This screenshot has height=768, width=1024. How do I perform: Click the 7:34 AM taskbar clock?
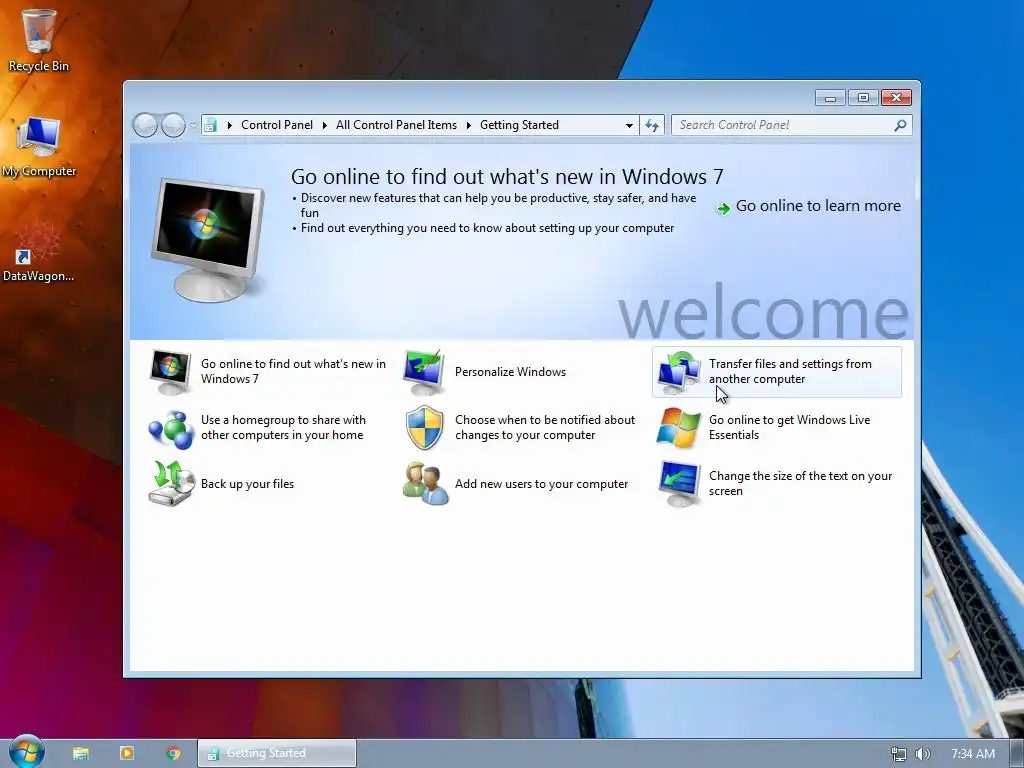click(x=972, y=754)
